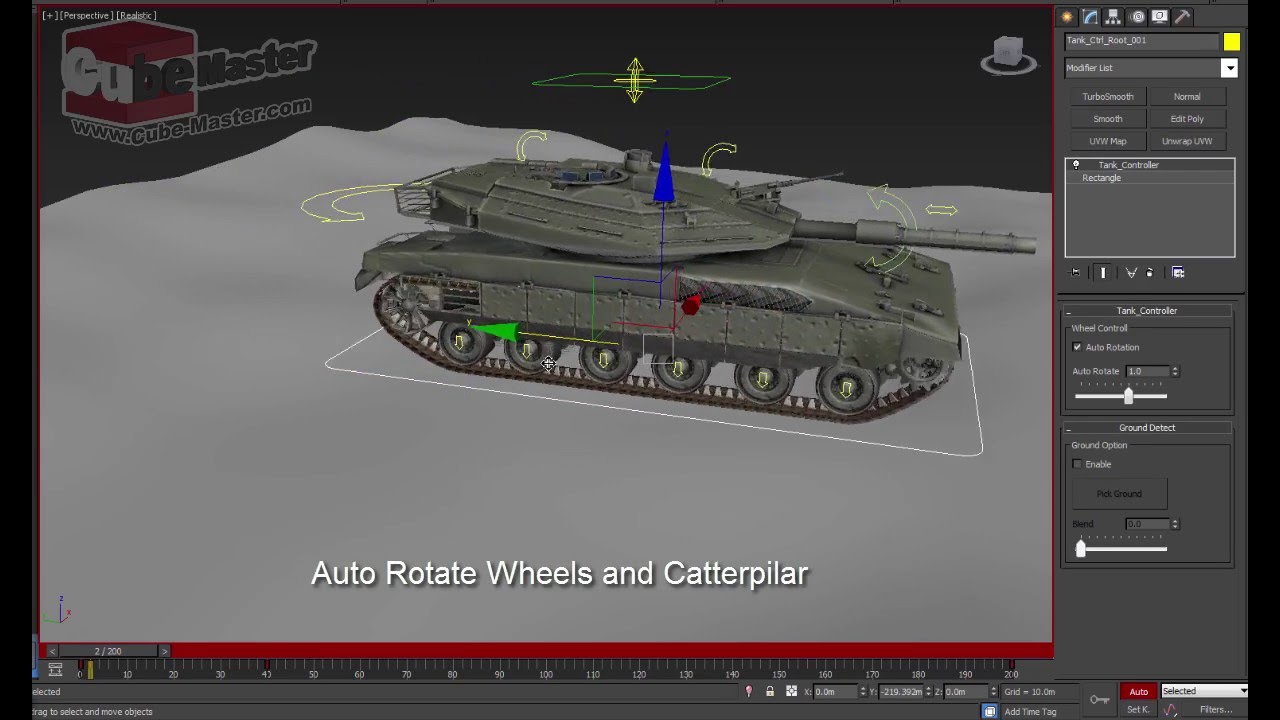
Task: Click Make Unique stack icon
Action: coord(1131,272)
